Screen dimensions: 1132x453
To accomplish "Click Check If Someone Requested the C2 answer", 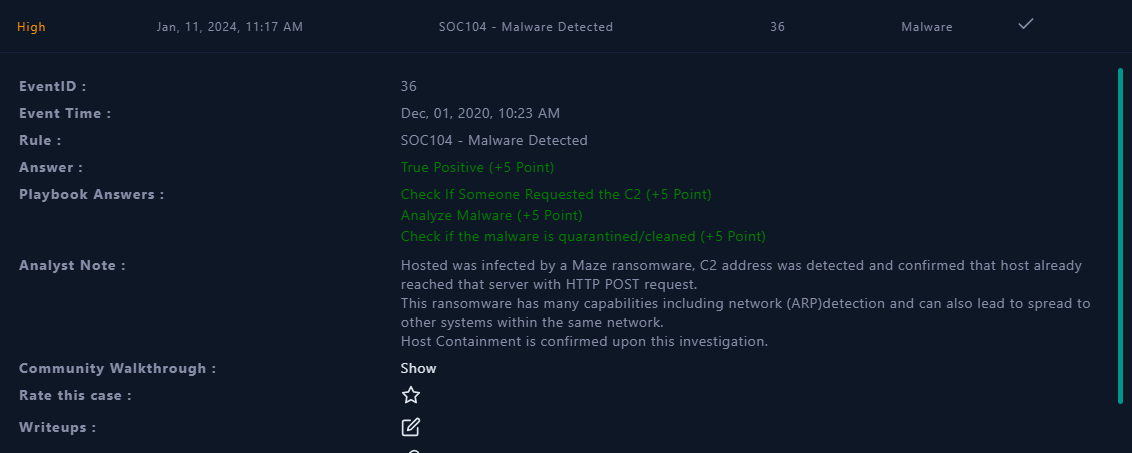I will coord(556,194).
